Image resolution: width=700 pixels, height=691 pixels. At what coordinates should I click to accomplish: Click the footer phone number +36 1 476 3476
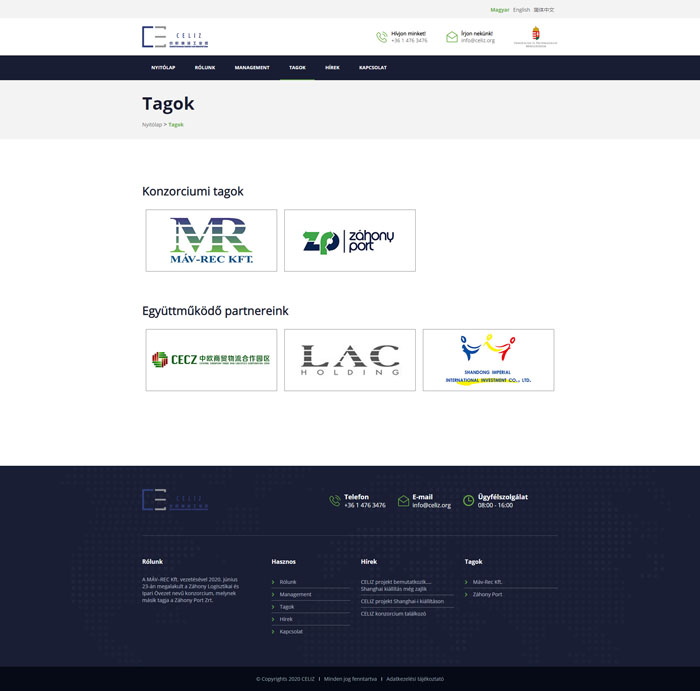(365, 505)
